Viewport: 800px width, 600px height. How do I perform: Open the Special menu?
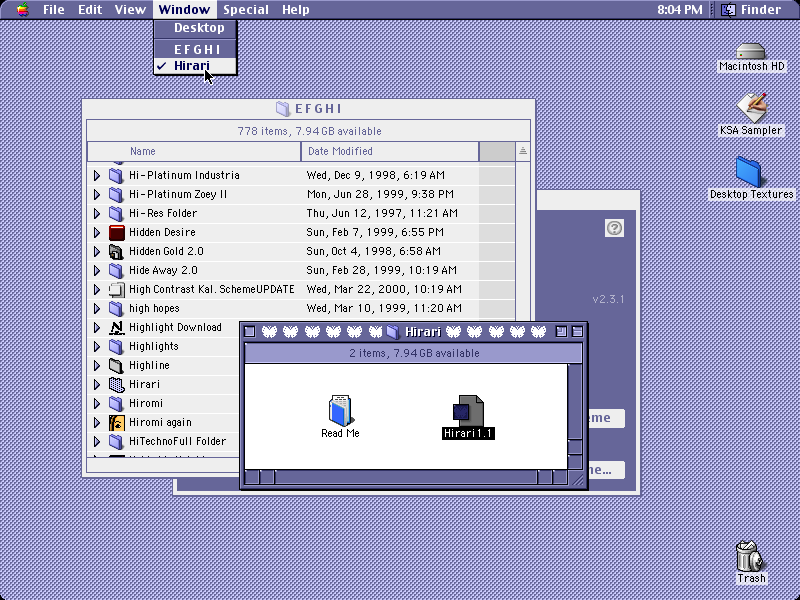245,9
